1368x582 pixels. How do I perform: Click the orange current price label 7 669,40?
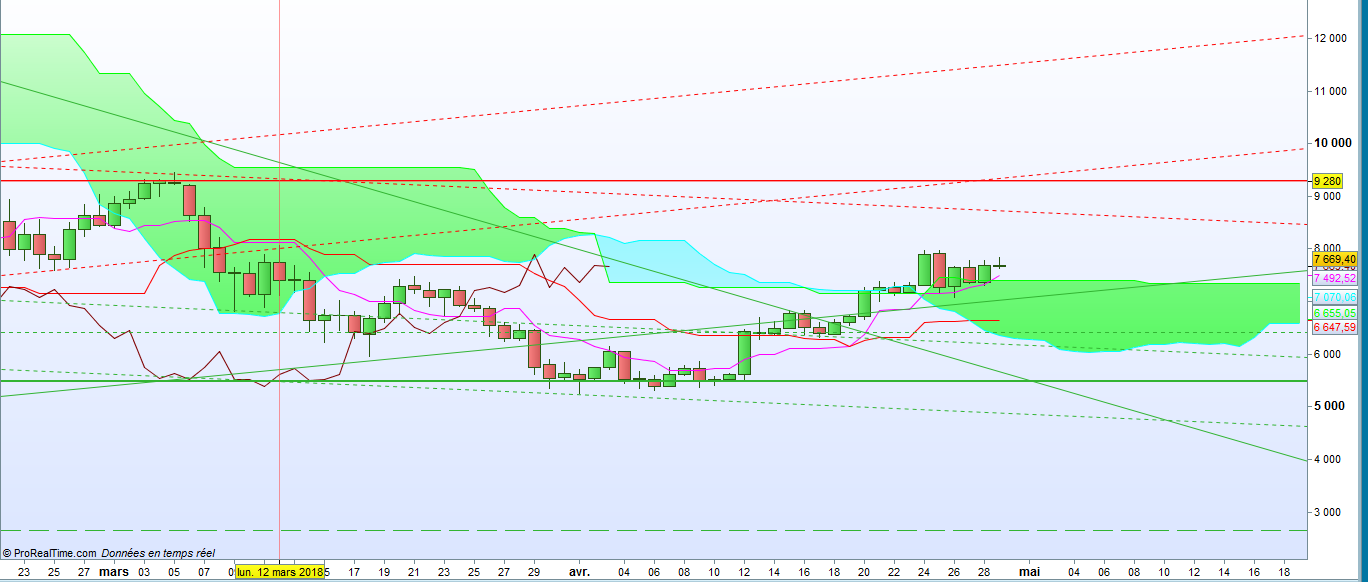coord(1334,259)
